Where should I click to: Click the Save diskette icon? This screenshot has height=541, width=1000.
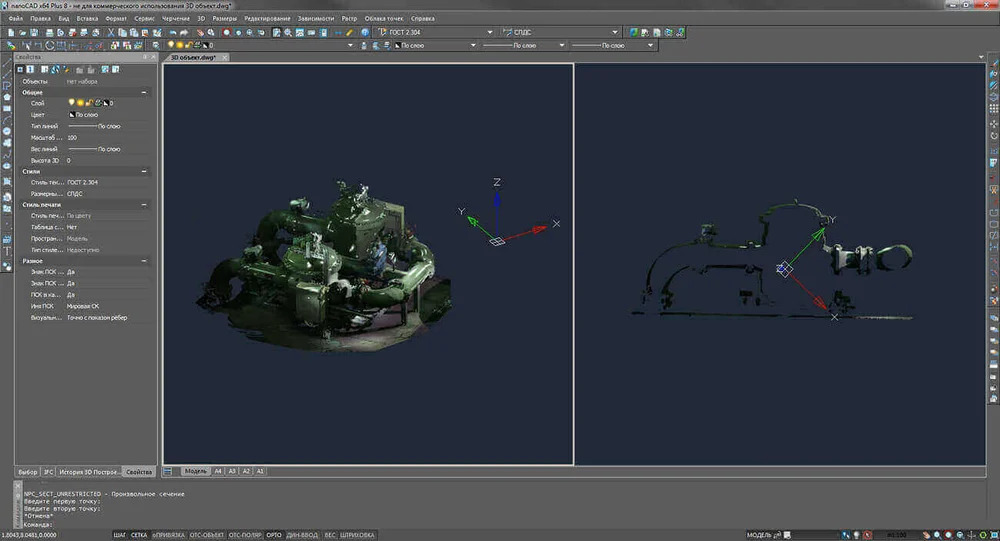(36, 32)
